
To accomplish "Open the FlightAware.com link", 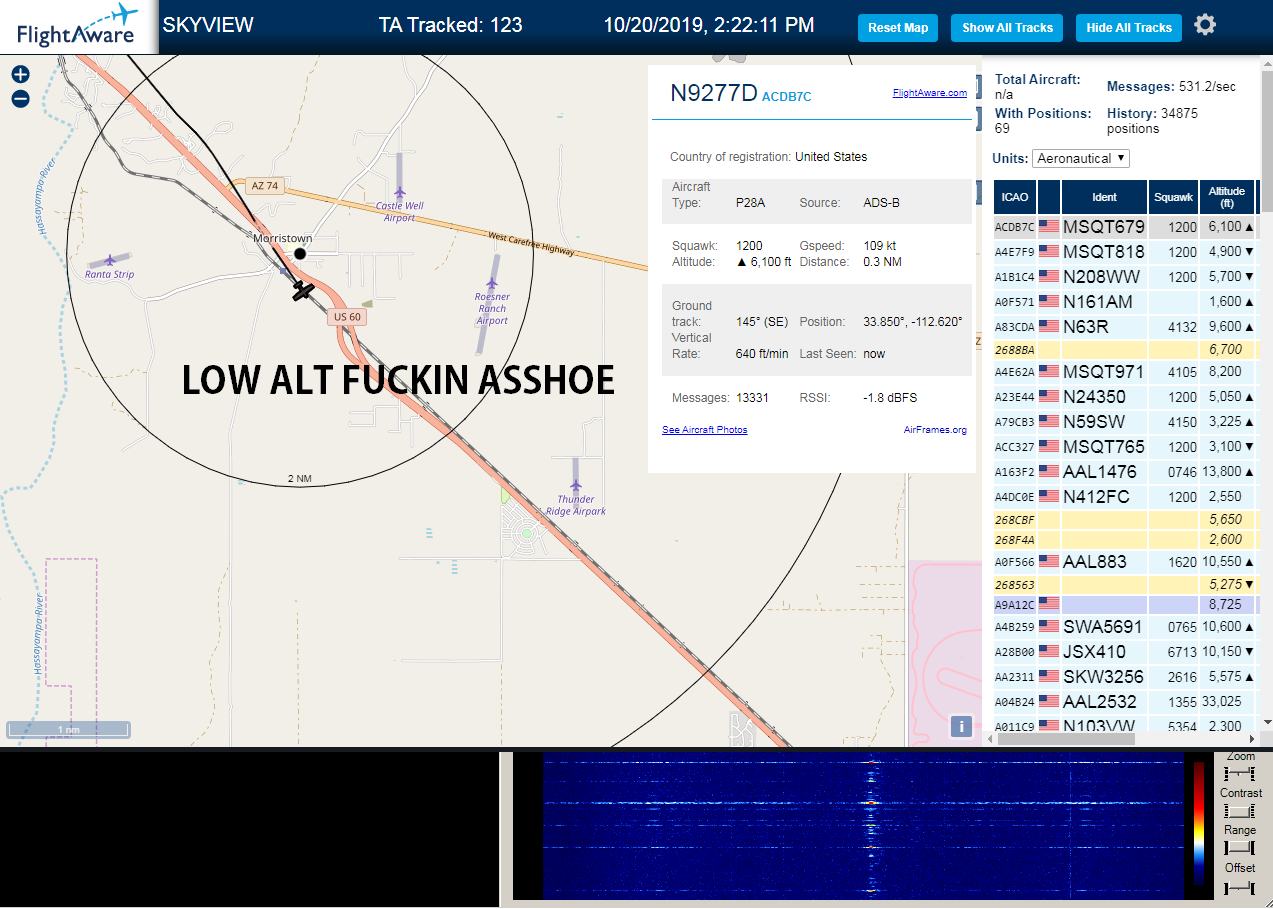I will 930,93.
